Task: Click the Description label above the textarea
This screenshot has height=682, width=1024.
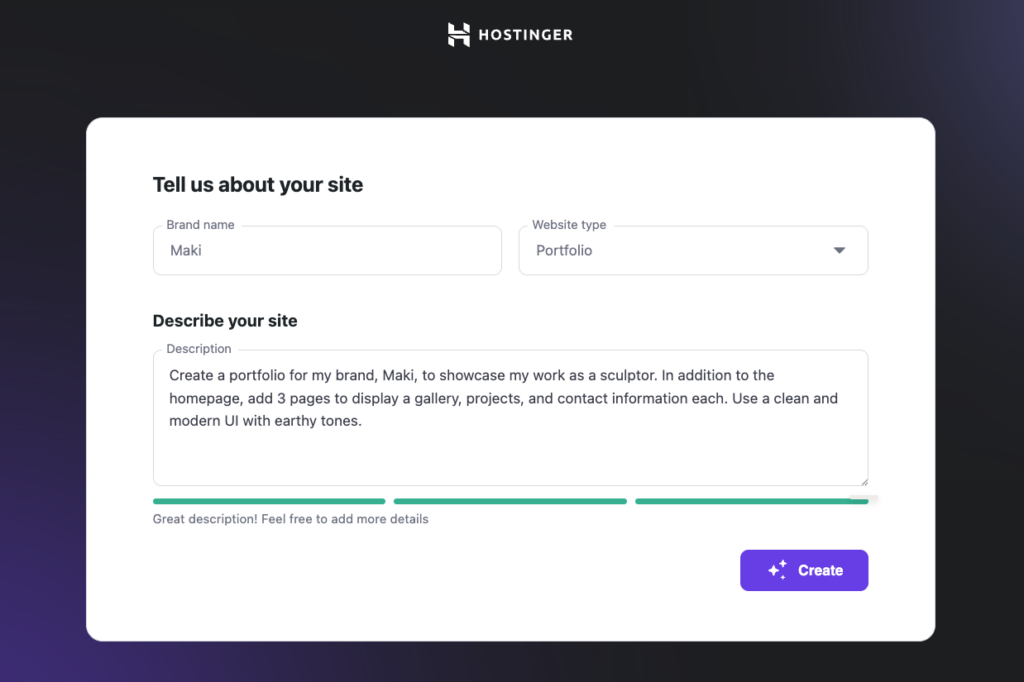Action: coord(197,348)
